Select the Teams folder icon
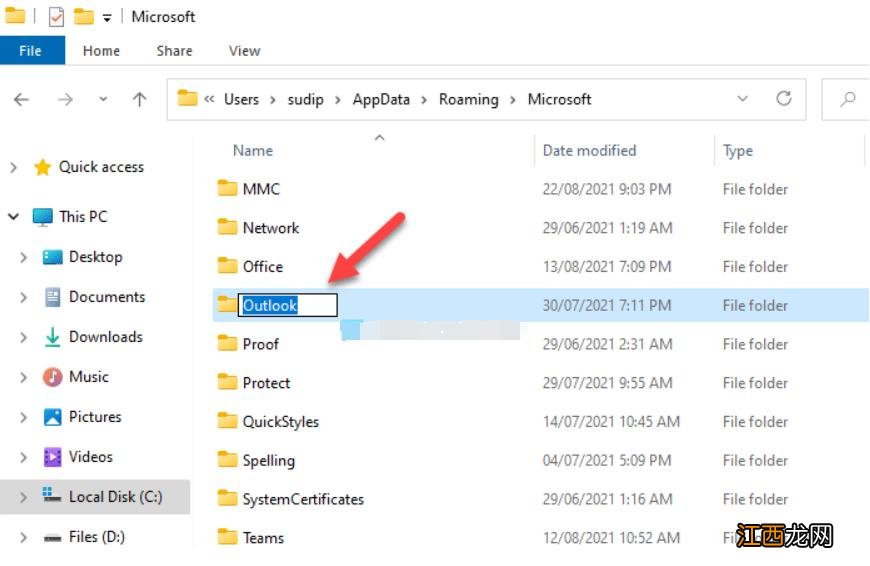Image resolution: width=870 pixels, height=566 pixels. (227, 537)
